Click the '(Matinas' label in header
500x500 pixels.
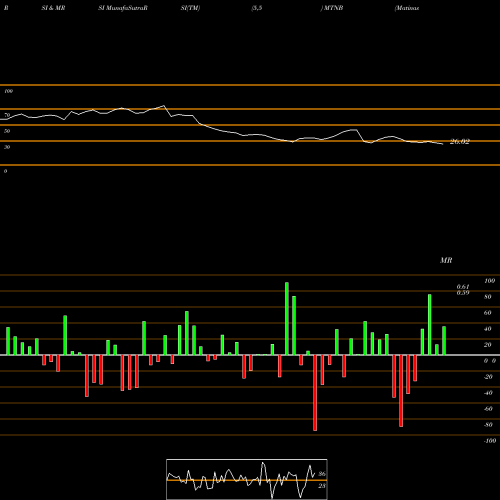click(407, 8)
